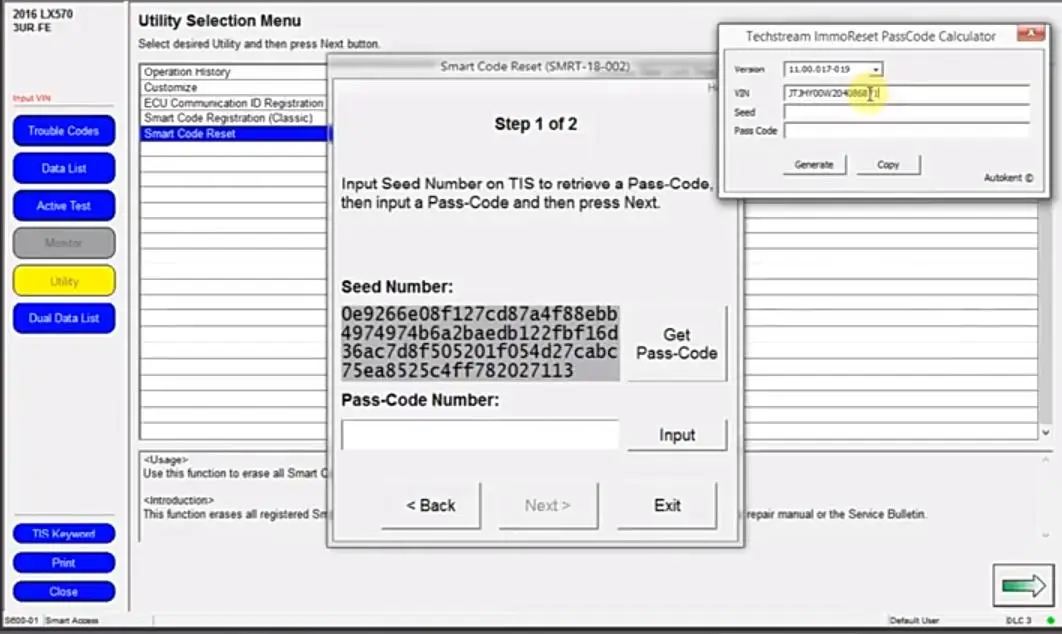Click the Input button beside Pass-Code field

coord(677,435)
